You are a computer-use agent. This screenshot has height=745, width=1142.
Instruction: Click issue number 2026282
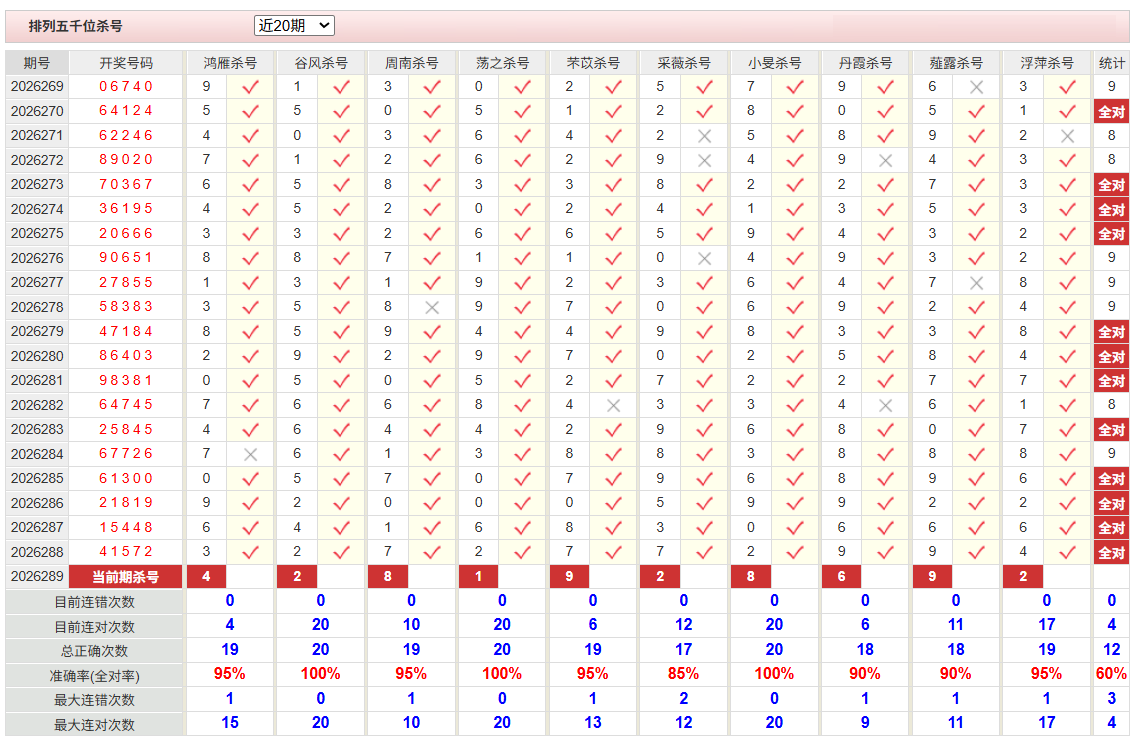[37, 405]
